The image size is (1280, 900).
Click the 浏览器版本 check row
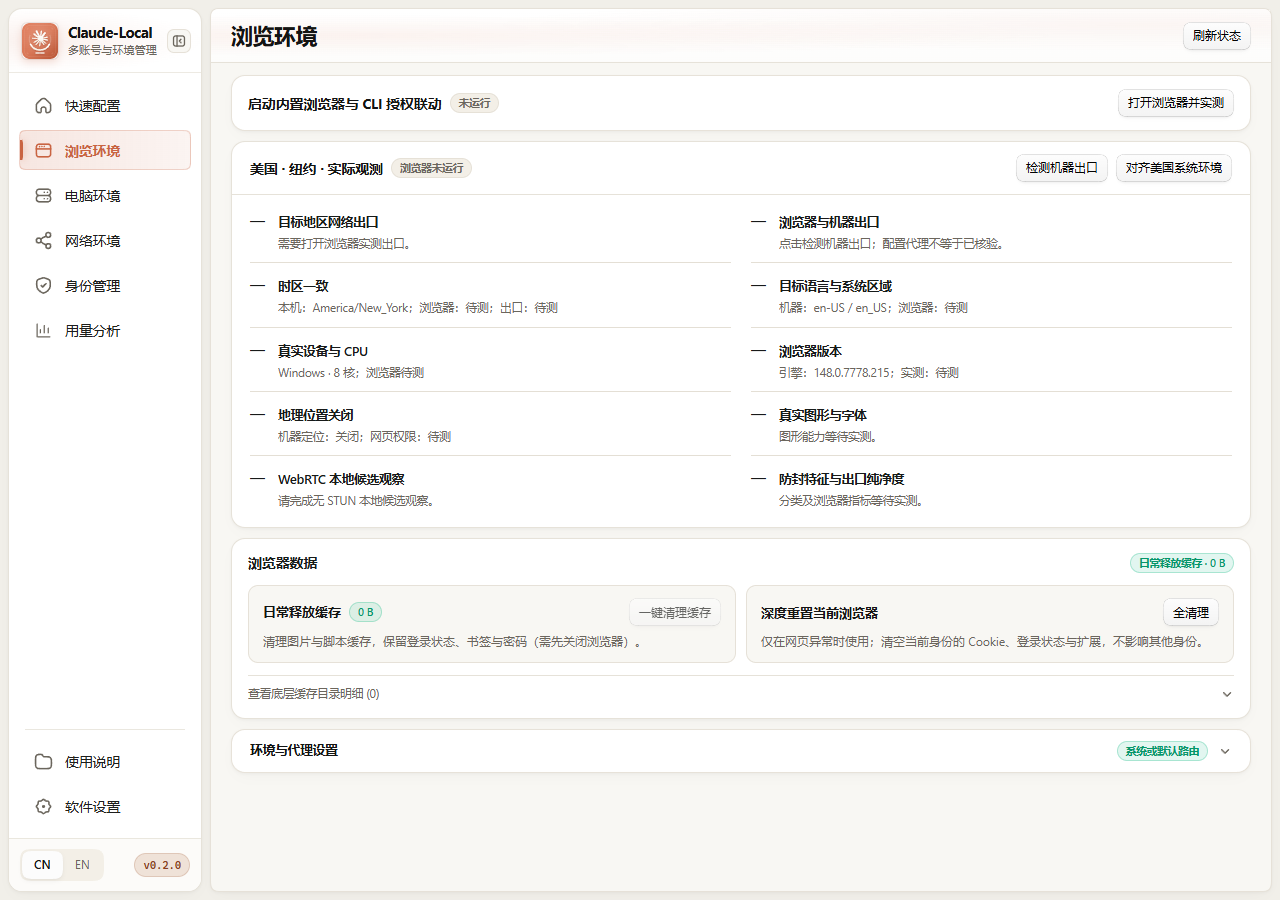(x=991, y=361)
